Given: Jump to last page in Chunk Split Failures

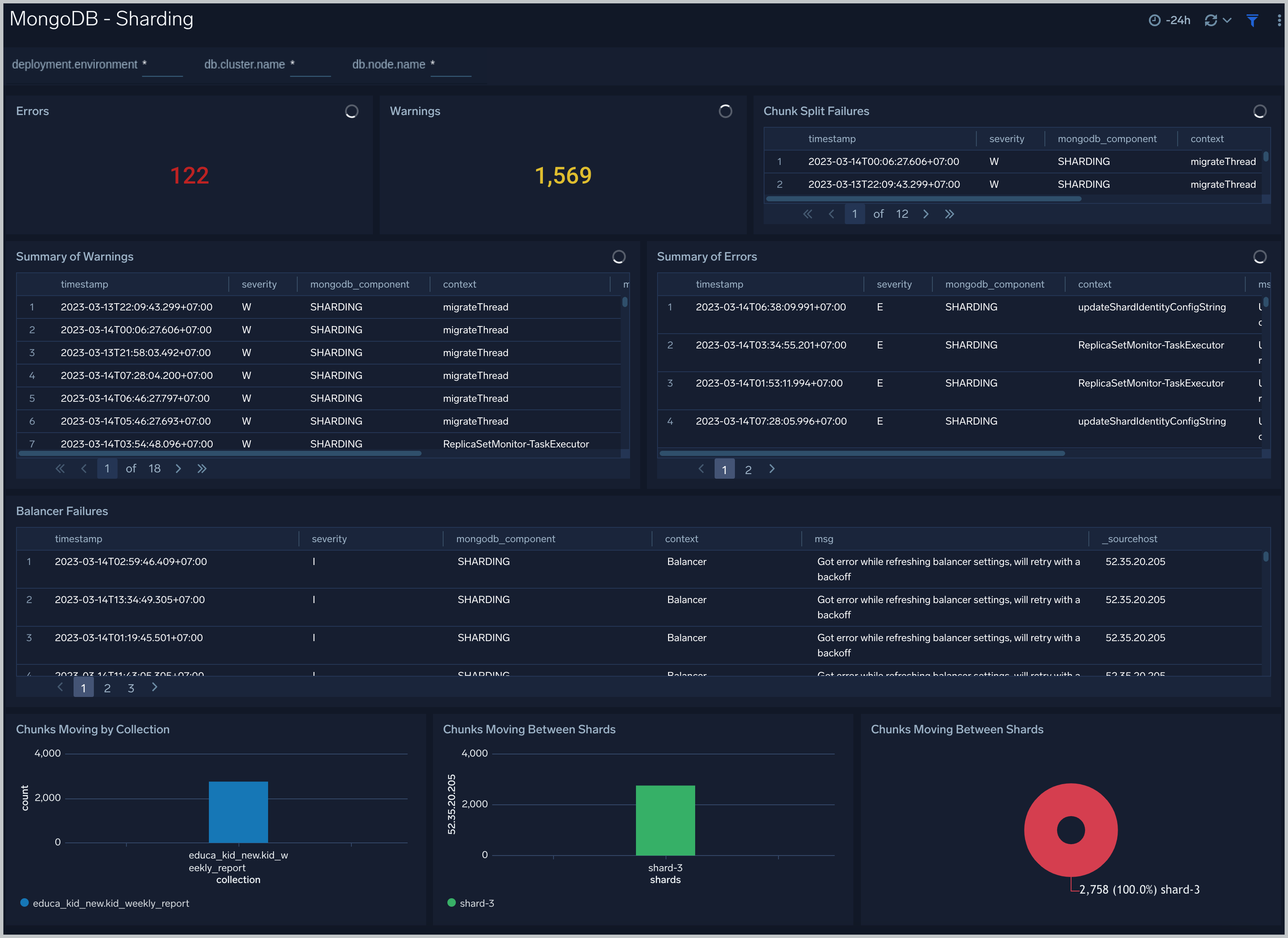Looking at the screenshot, I should pyautogui.click(x=950, y=214).
